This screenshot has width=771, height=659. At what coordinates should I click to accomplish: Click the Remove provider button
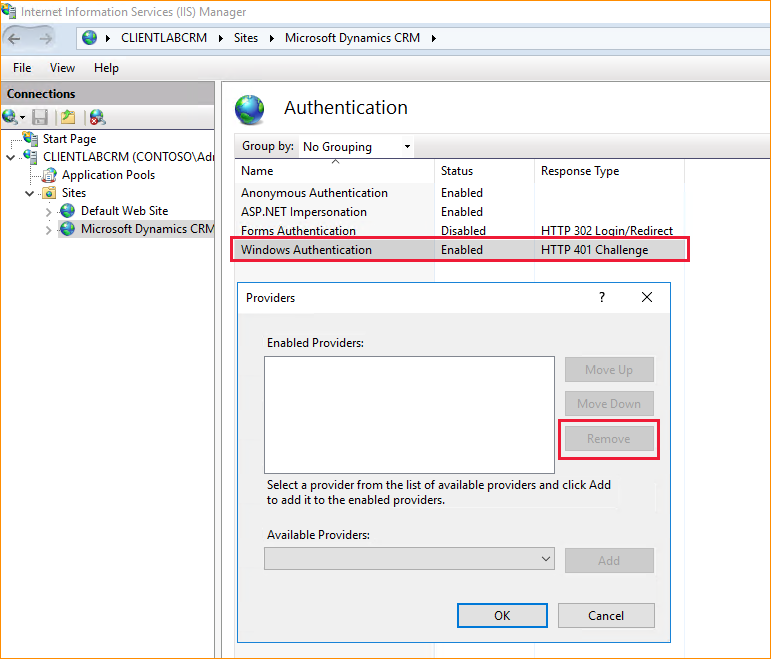click(x=609, y=439)
